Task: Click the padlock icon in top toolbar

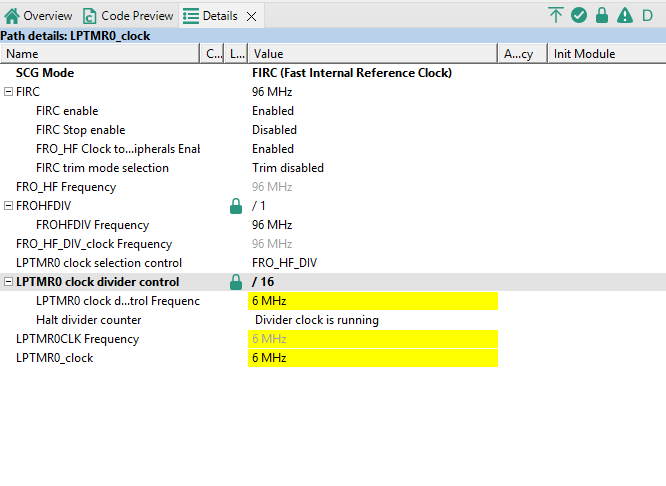Action: [x=602, y=15]
